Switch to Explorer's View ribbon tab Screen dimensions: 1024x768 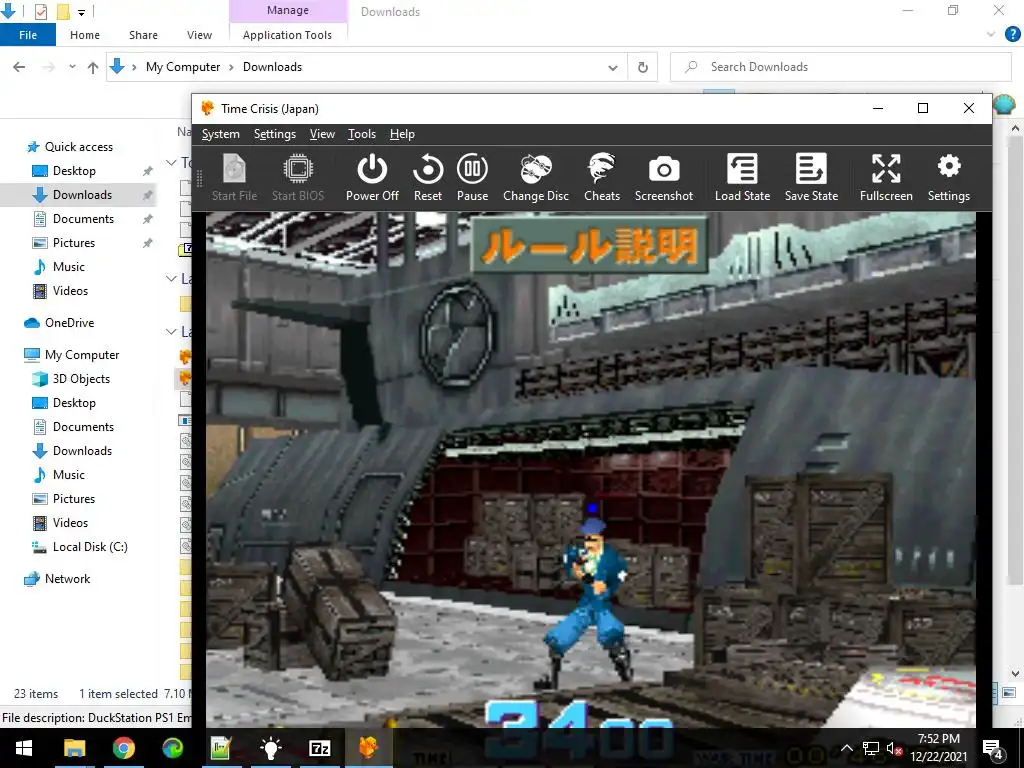tap(199, 35)
